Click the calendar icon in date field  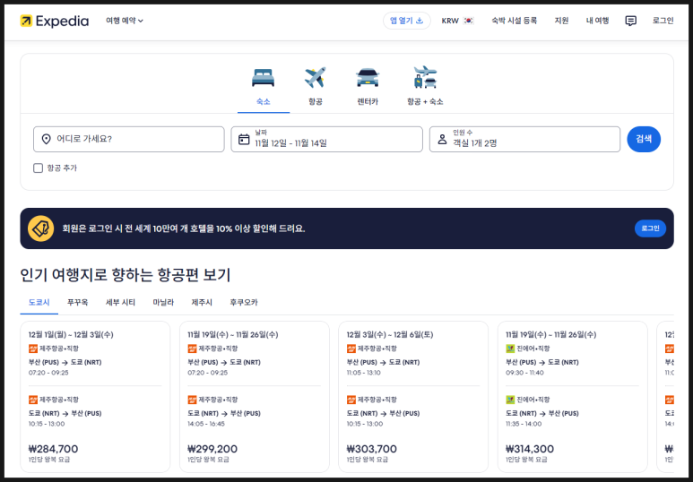[x=243, y=139]
